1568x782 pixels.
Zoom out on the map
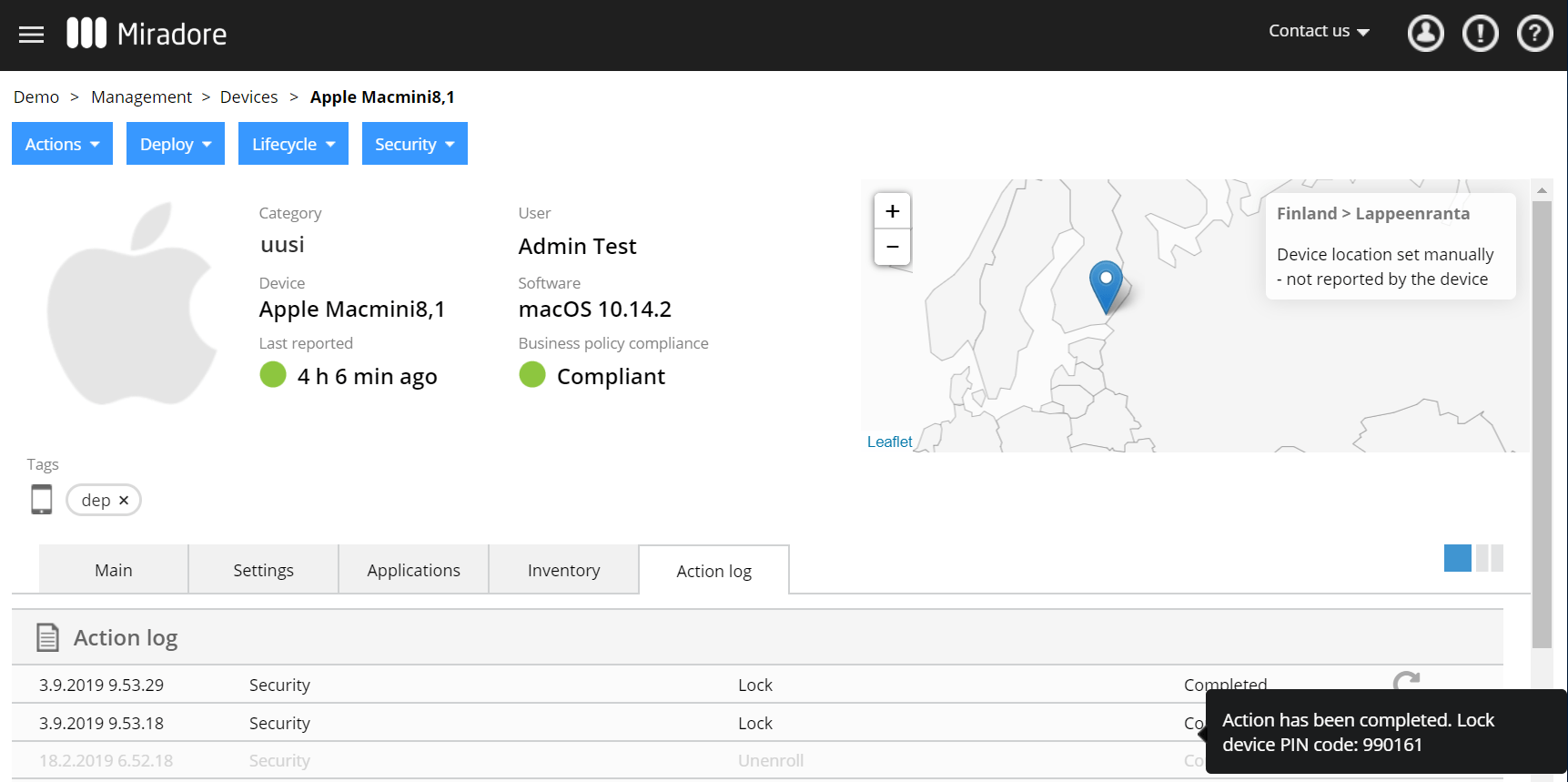[x=892, y=247]
